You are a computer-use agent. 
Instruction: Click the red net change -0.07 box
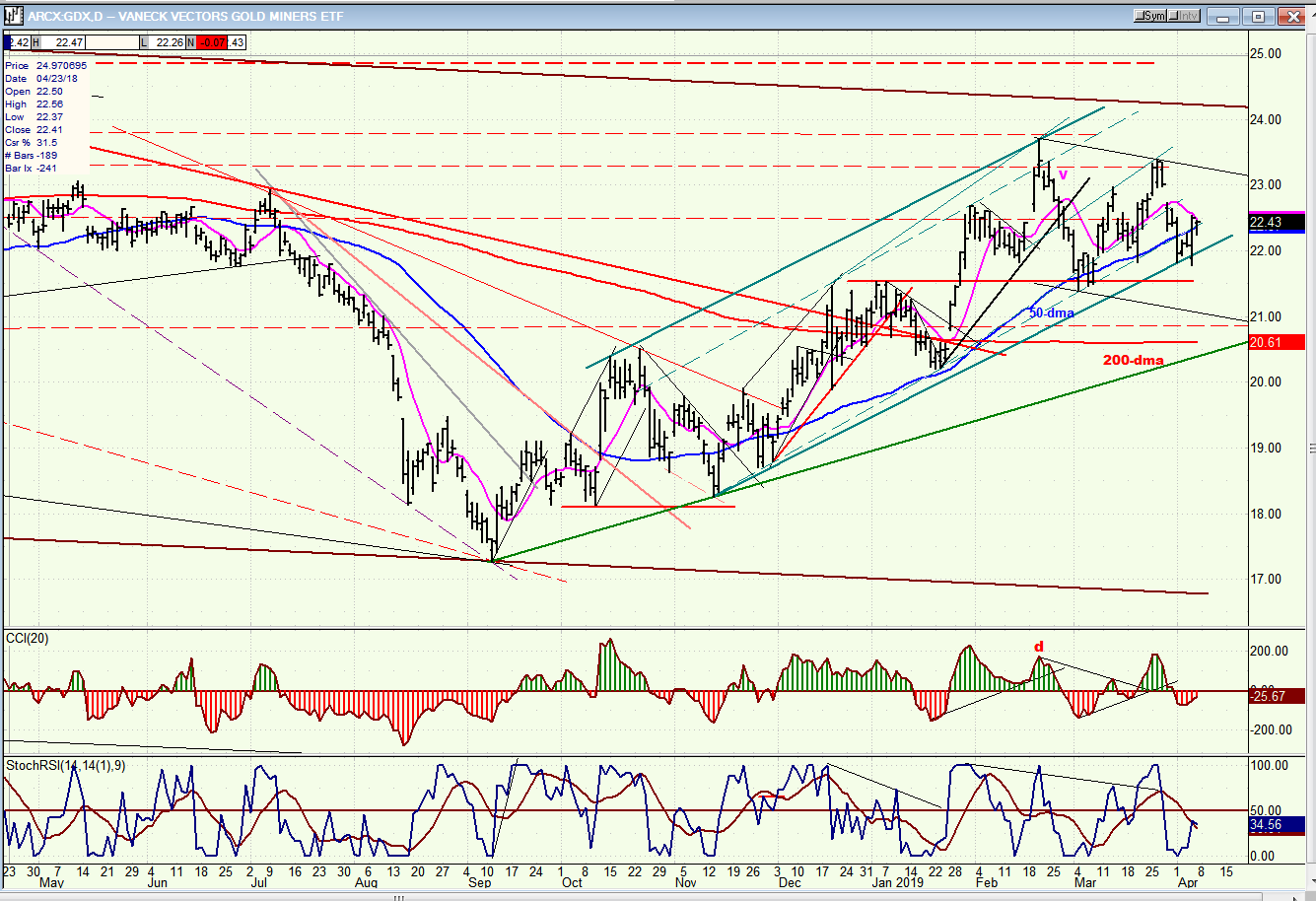(211, 42)
